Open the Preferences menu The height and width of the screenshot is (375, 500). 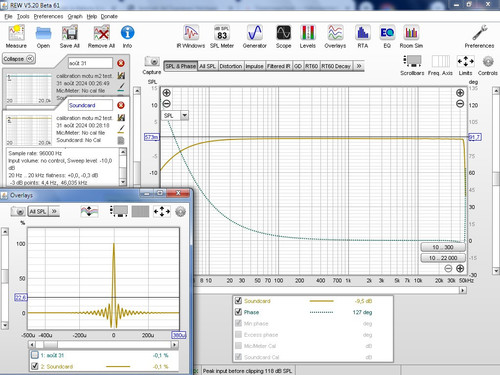coord(48,16)
